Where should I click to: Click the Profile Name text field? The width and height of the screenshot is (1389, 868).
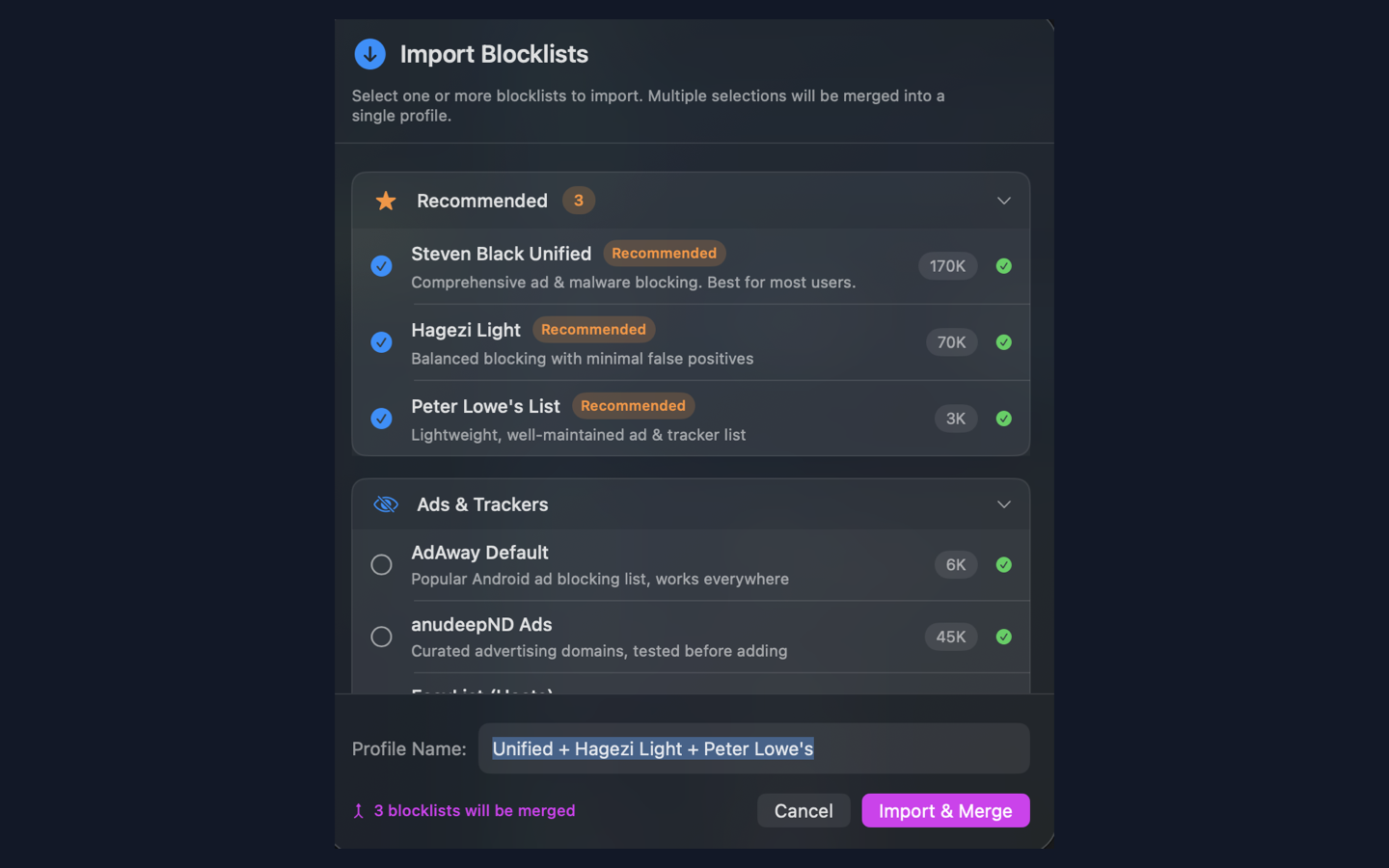pyautogui.click(x=754, y=748)
